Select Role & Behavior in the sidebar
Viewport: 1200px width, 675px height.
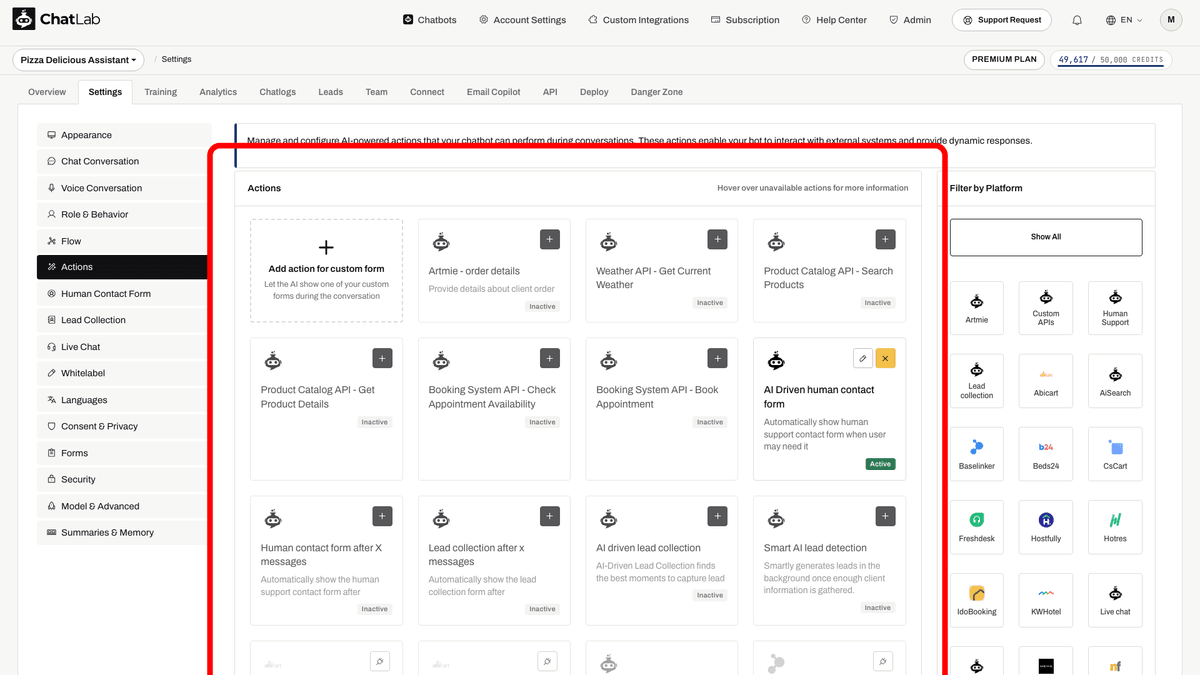(x=122, y=214)
